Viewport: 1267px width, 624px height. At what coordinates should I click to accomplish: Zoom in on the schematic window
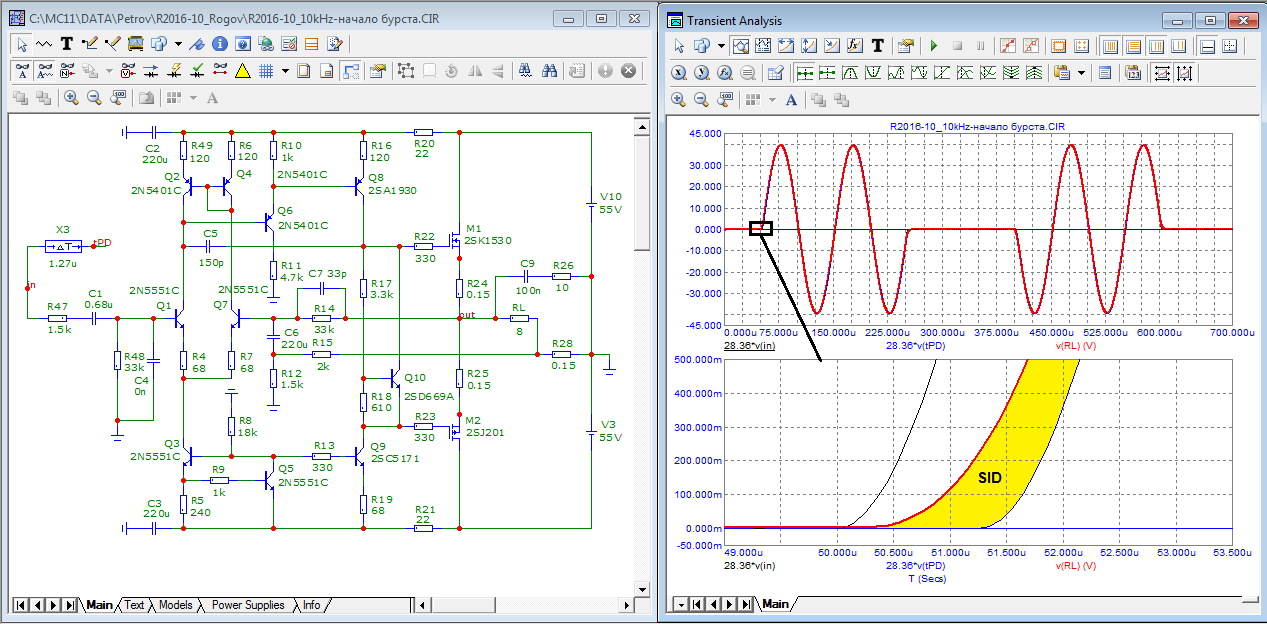(x=71, y=98)
